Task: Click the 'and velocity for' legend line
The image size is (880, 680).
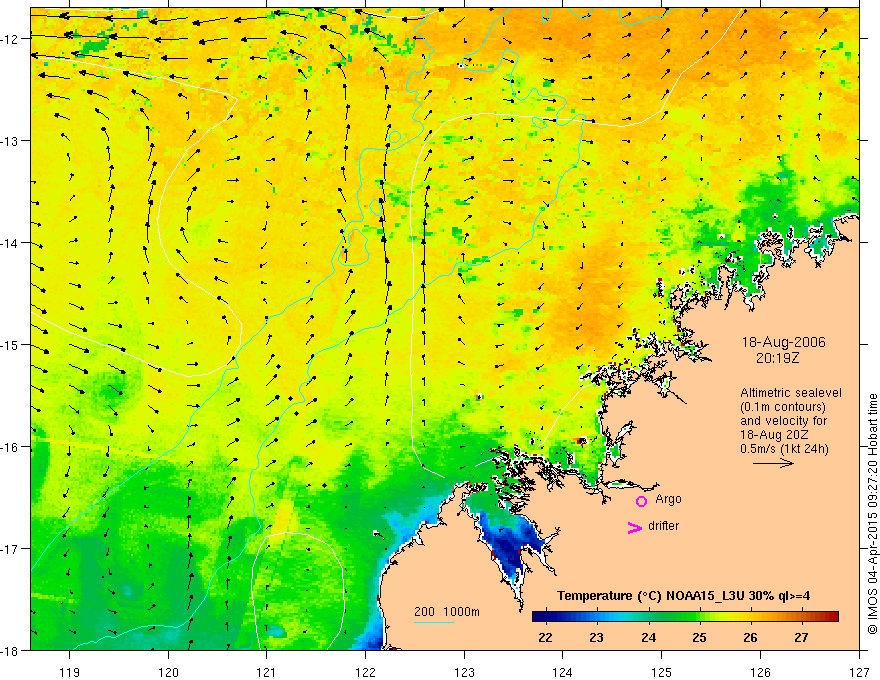Action: click(783, 421)
